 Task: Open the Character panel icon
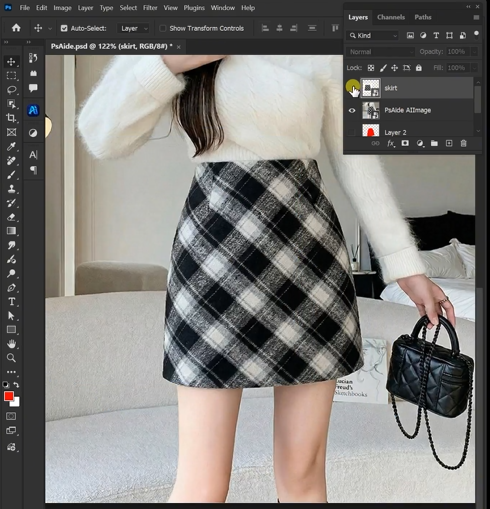[33, 155]
